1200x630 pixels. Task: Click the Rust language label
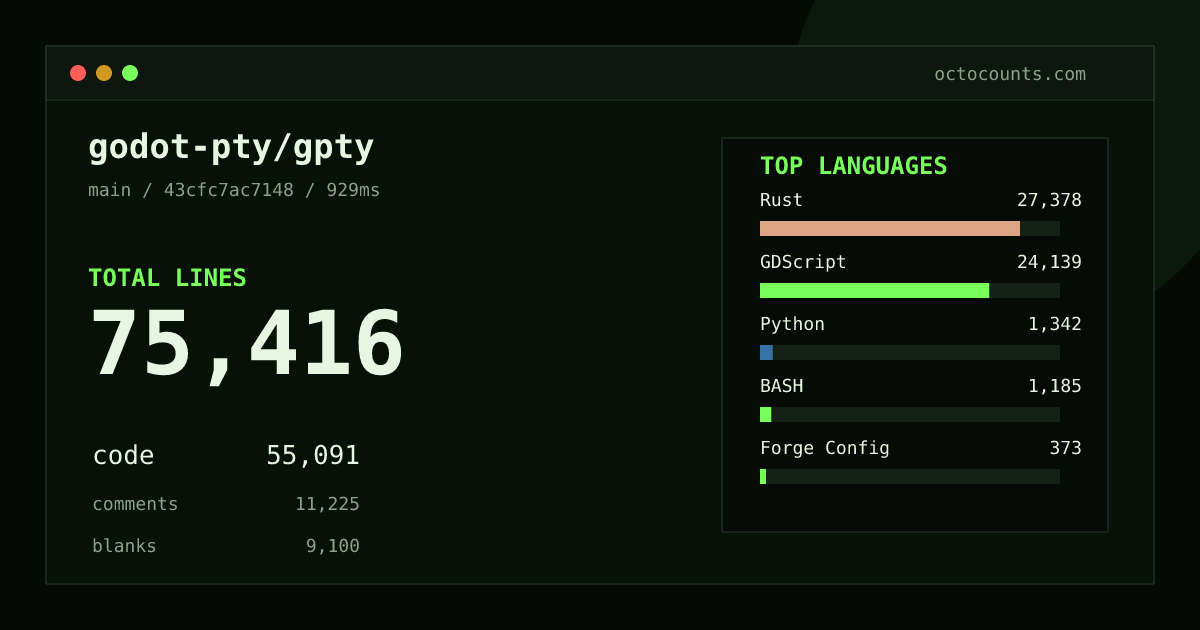pos(781,200)
